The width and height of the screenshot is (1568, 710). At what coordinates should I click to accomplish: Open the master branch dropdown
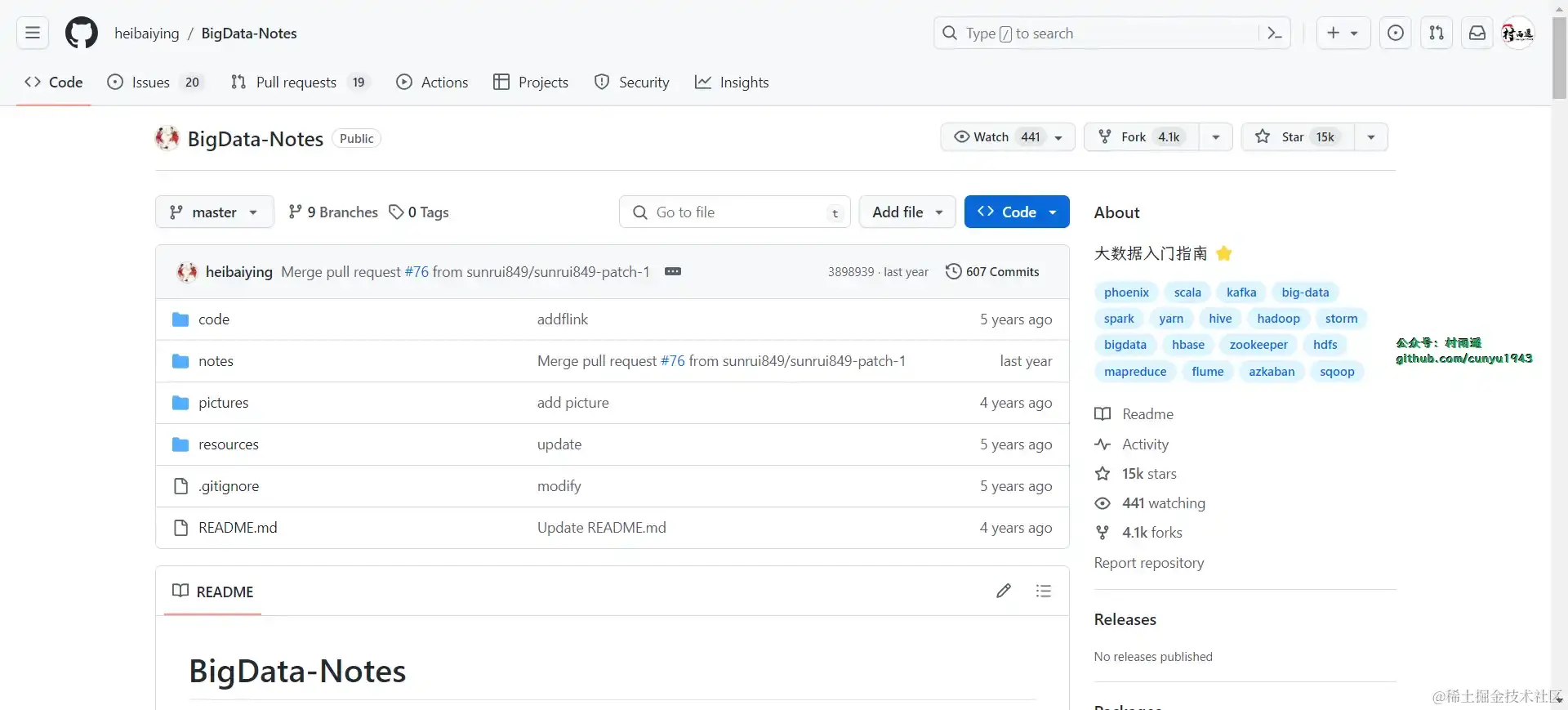pyautogui.click(x=215, y=212)
